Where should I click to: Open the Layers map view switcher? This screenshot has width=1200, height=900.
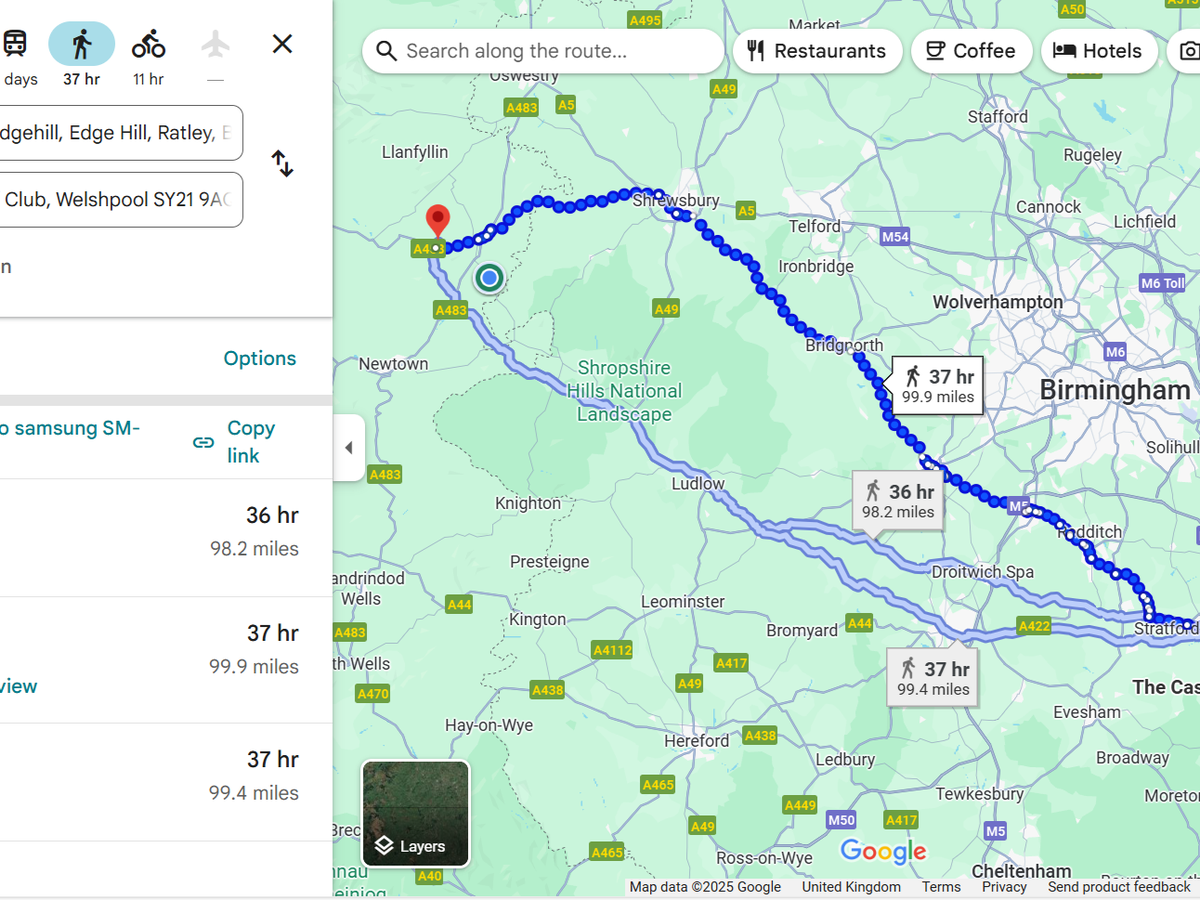(x=415, y=814)
